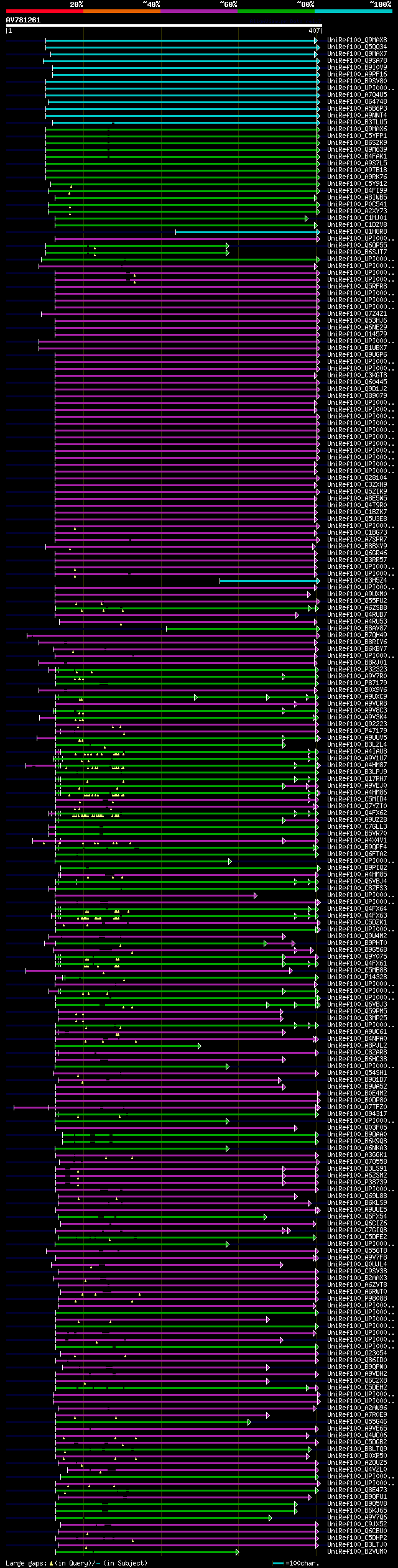This screenshot has width=398, height=1568.
Task: Open the UniRef100_Q9MAX6 hit label
Action: pos(357,129)
